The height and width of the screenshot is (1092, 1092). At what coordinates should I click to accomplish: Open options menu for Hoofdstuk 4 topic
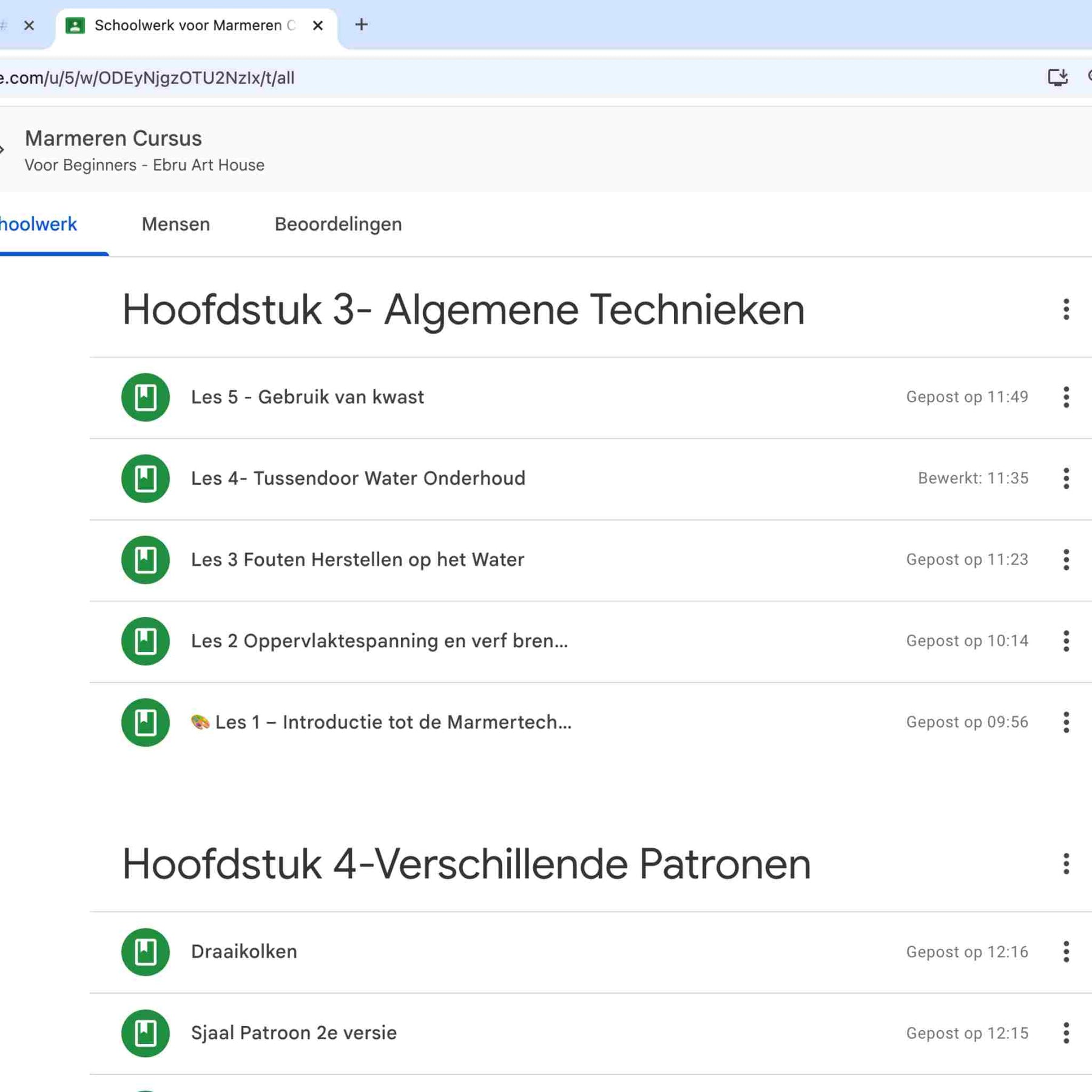1065,863
